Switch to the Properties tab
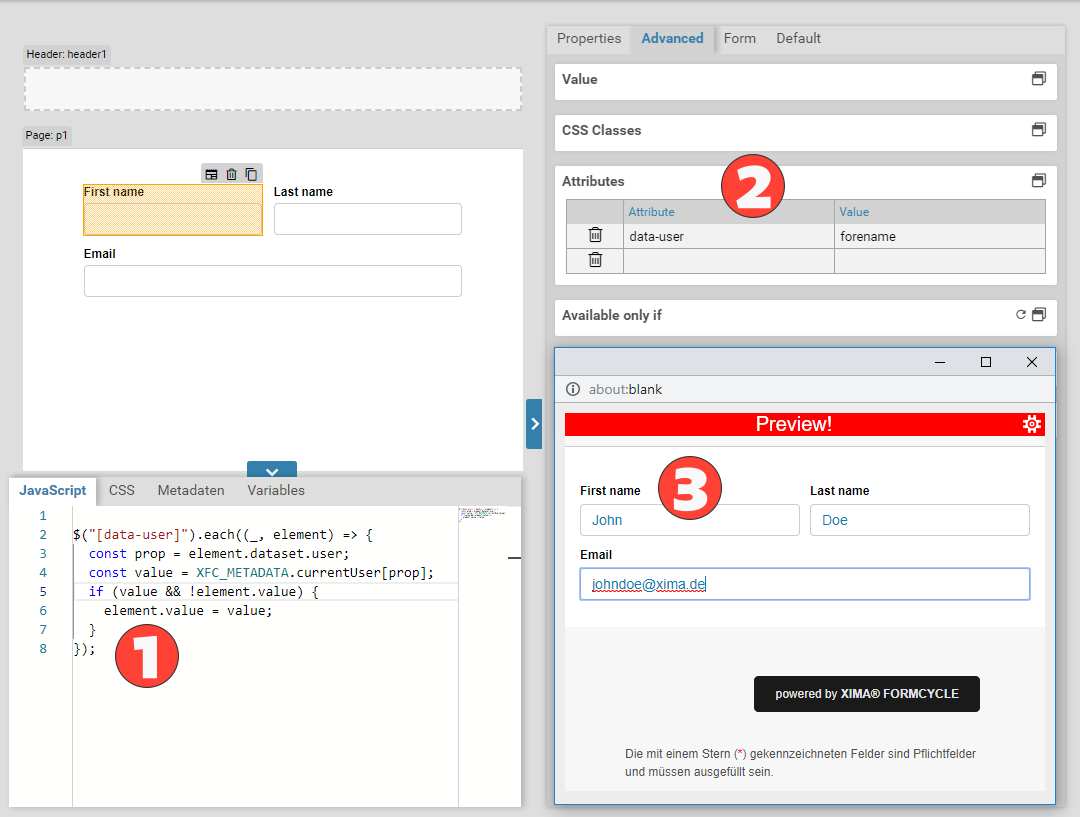This screenshot has width=1080, height=817. pyautogui.click(x=589, y=38)
